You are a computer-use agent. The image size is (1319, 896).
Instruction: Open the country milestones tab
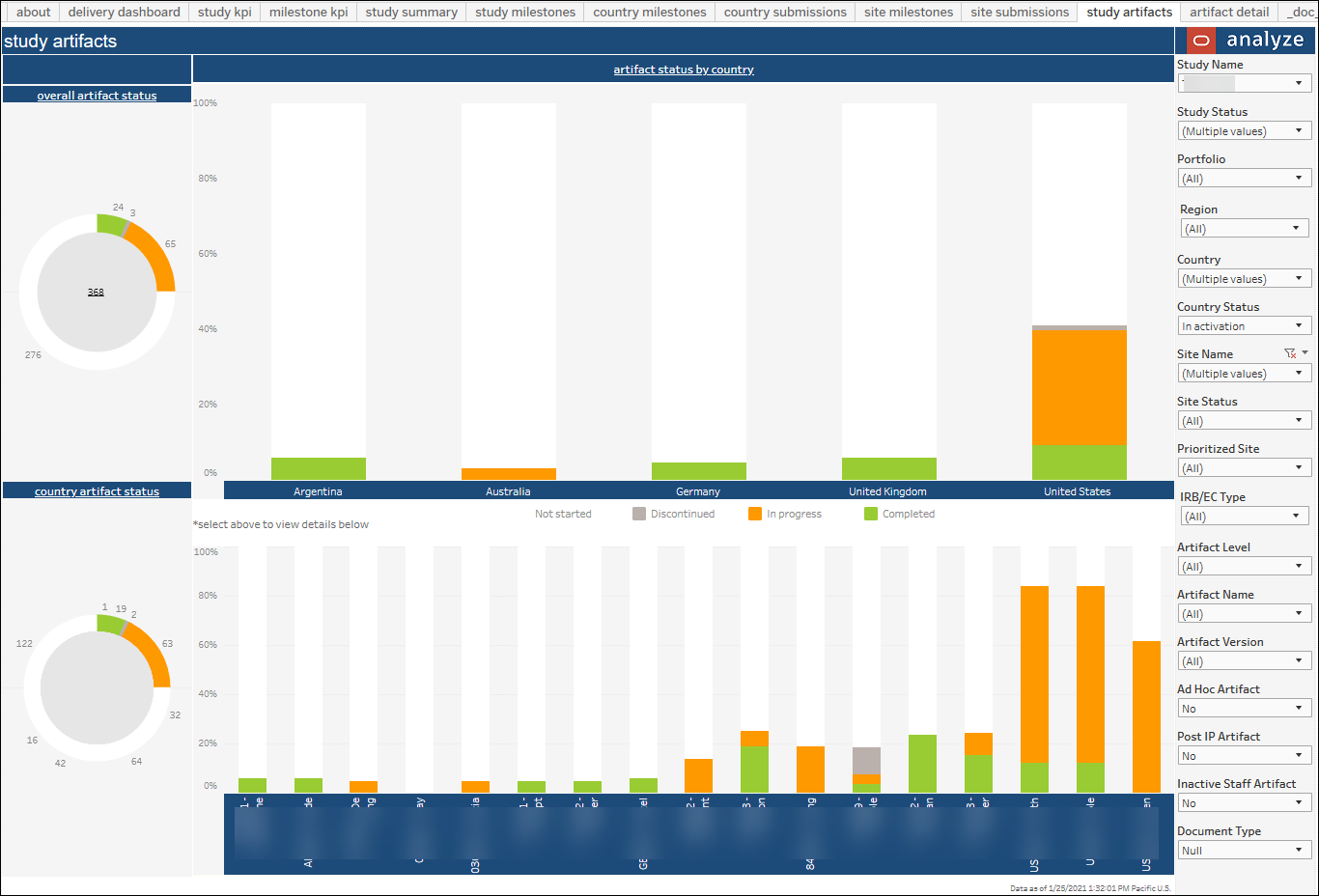649,12
